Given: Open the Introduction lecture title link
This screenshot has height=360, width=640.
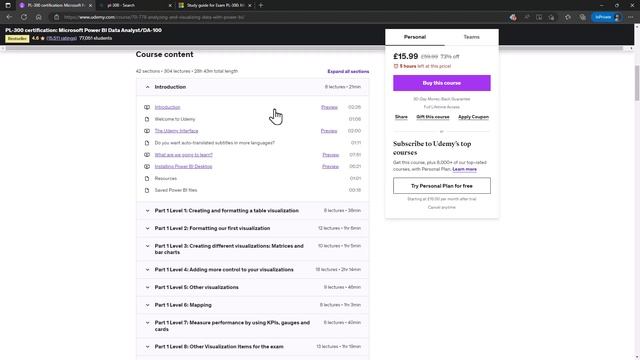Looking at the screenshot, I should pyautogui.click(x=167, y=107).
